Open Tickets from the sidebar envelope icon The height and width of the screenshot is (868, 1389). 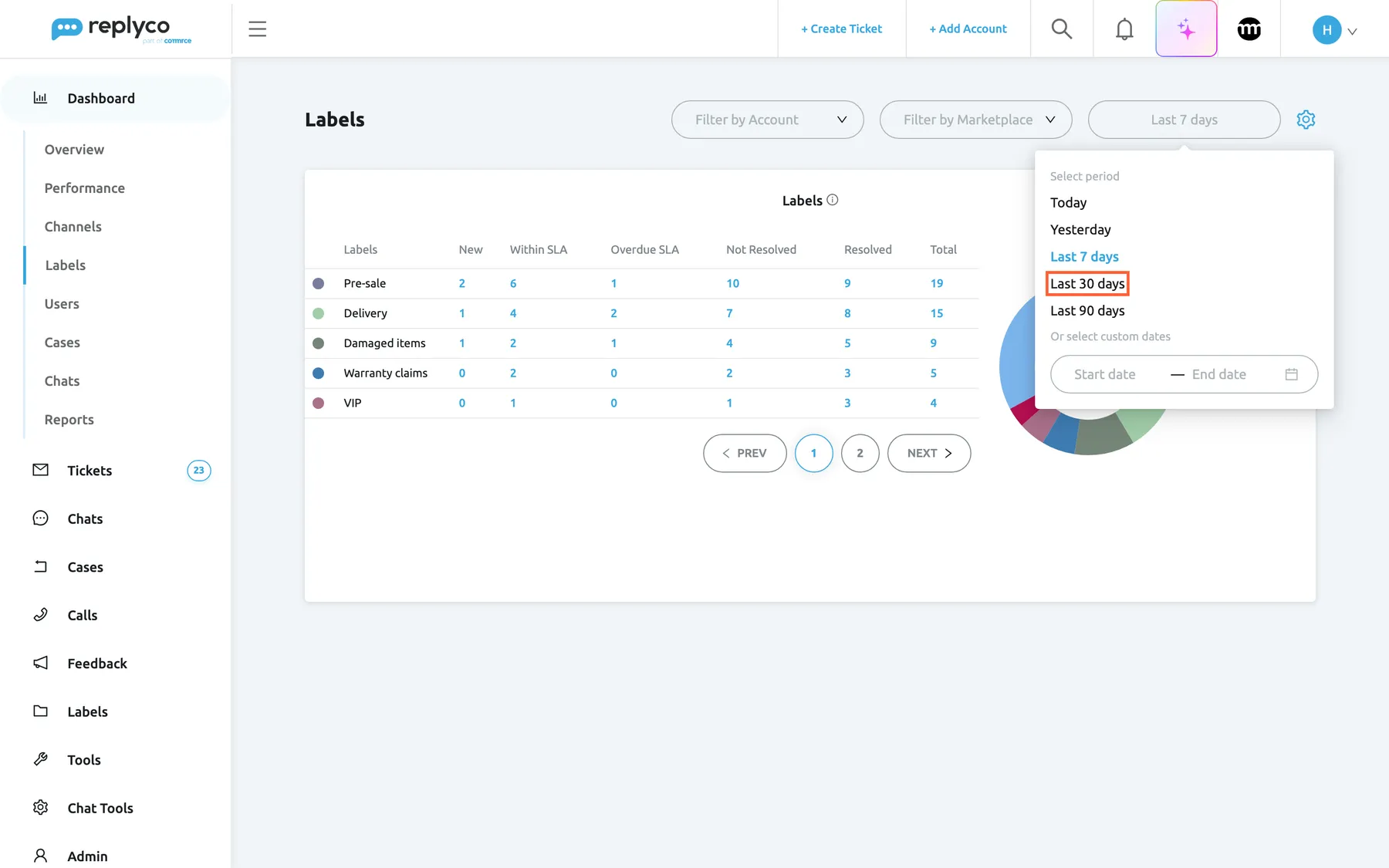(41, 470)
